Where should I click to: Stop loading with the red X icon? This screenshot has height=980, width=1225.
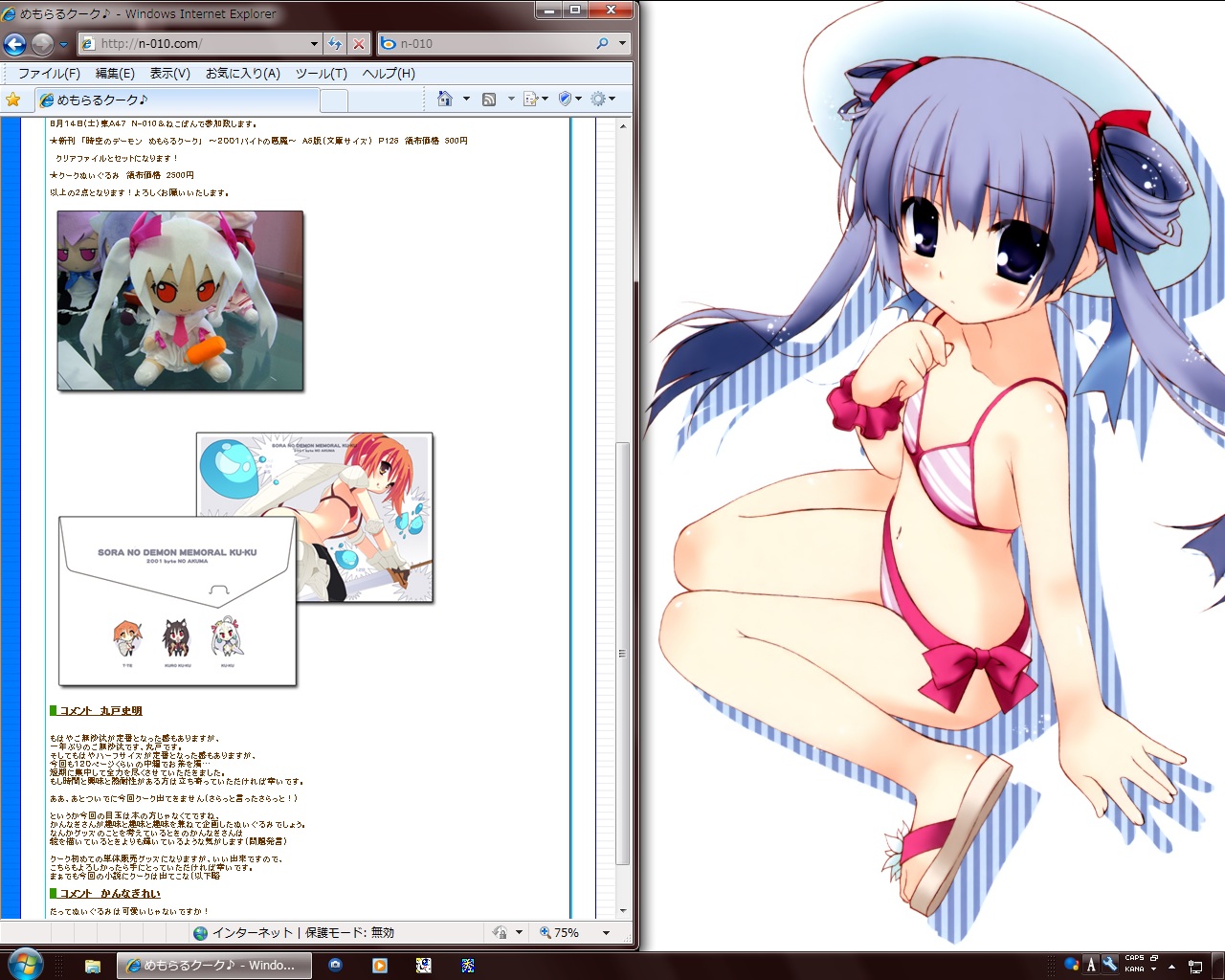click(359, 43)
